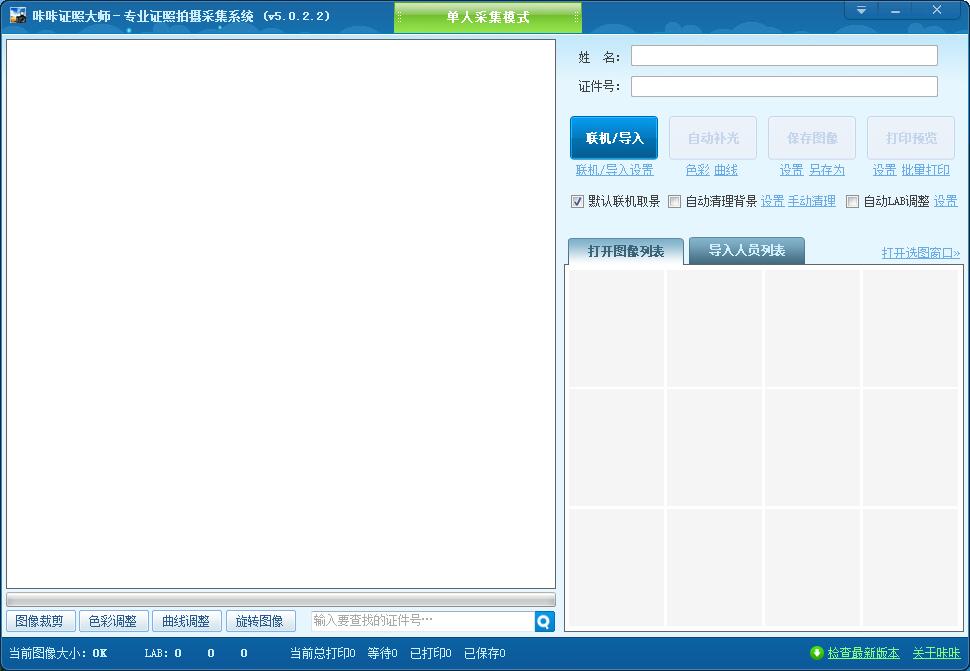Image resolution: width=970 pixels, height=671 pixels.
Task: Open 设置 link under 打印预览
Action: point(885,170)
